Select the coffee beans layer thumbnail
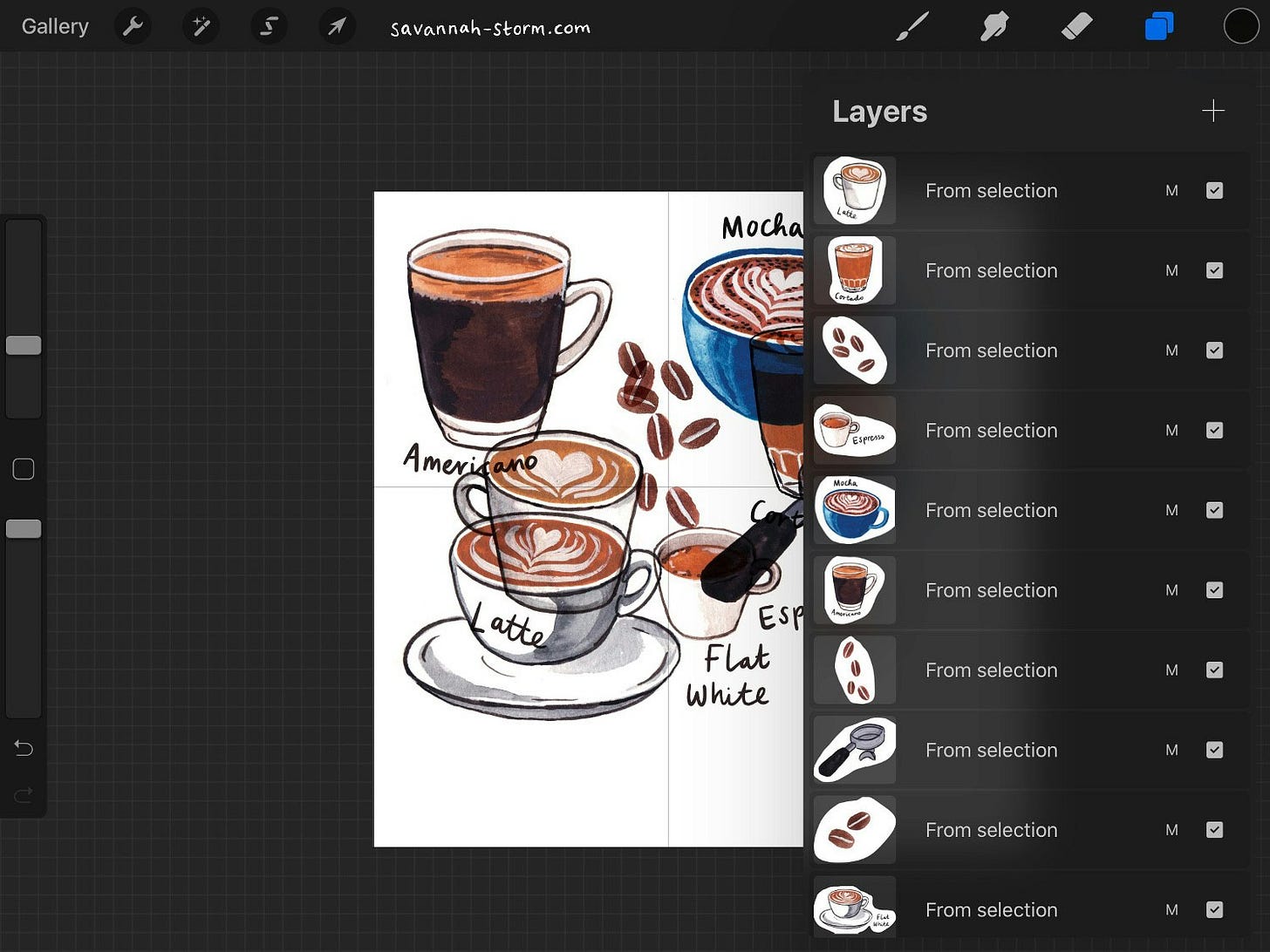Image resolution: width=1270 pixels, height=952 pixels. tap(854, 350)
